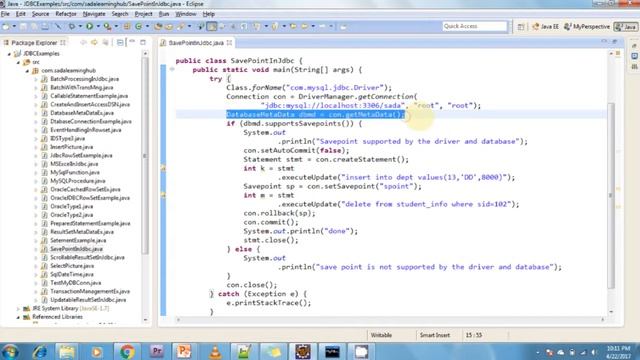Open dropdown next to Run external tools
The height and width of the screenshot is (360, 640).
click(116, 27)
